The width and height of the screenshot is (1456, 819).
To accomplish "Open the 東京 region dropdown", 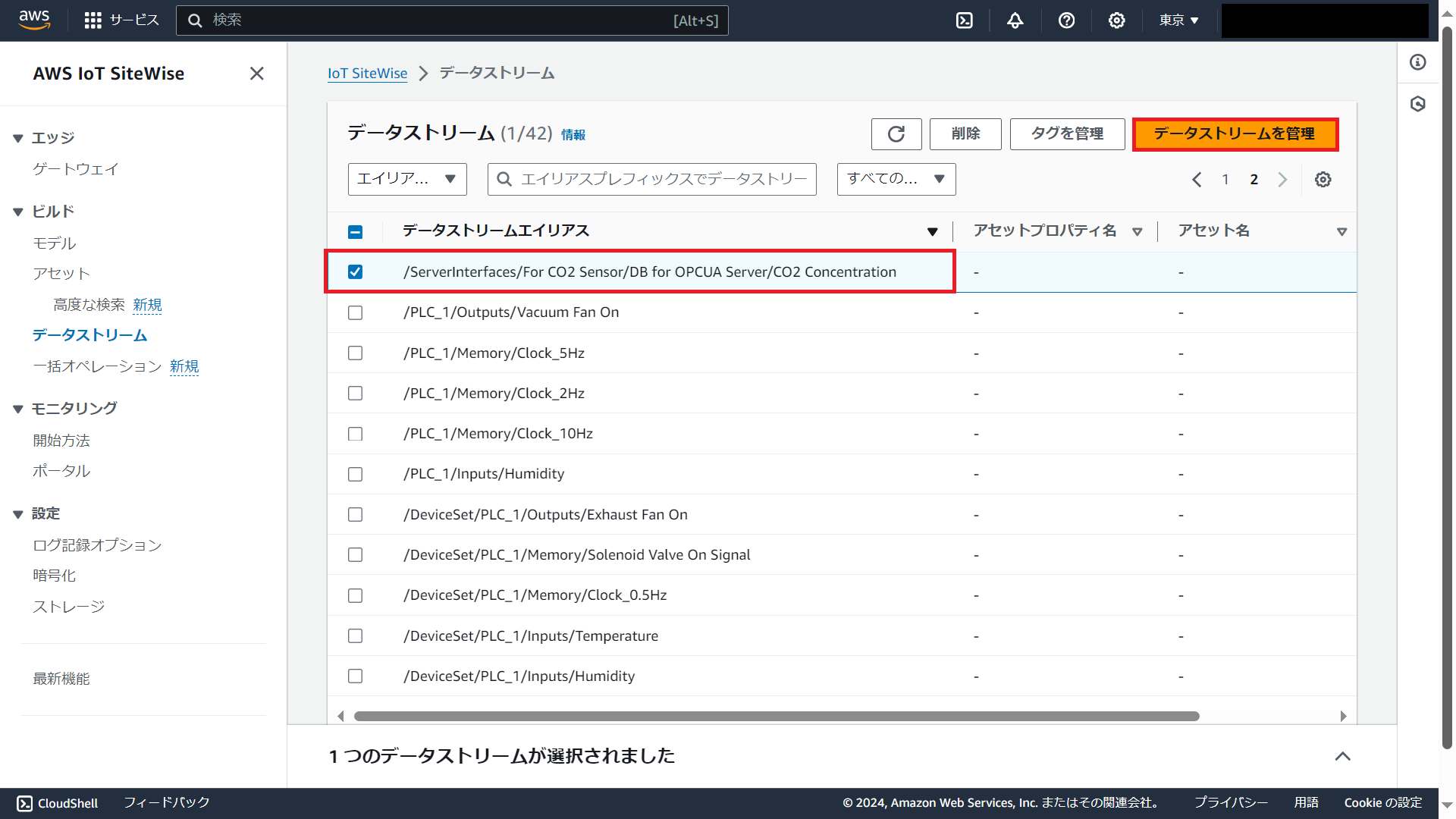I will pyautogui.click(x=1178, y=20).
